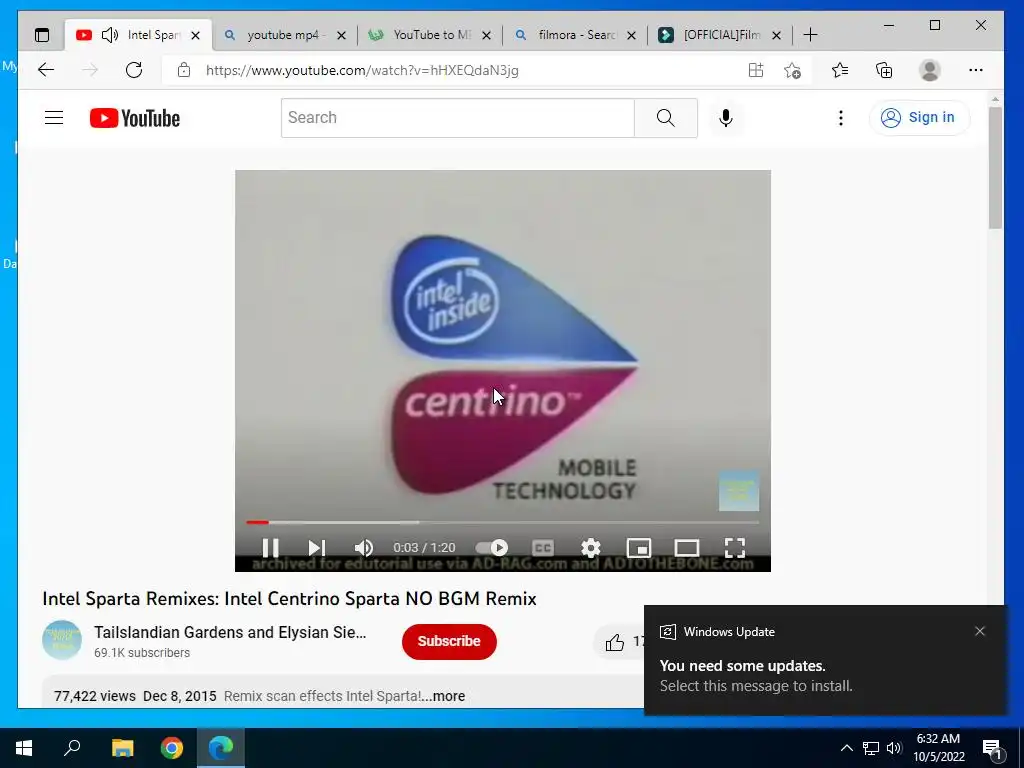Click the channel watermark in video
The image size is (1024, 768).
739,490
